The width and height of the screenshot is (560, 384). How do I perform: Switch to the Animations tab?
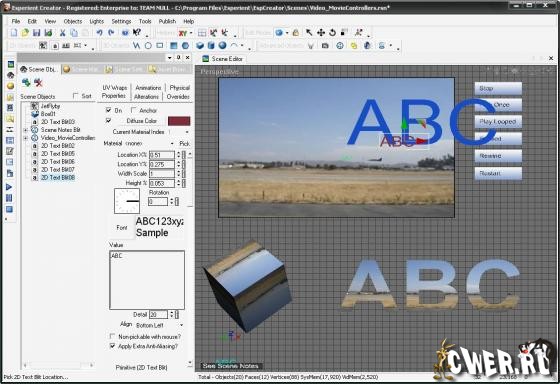(x=148, y=88)
